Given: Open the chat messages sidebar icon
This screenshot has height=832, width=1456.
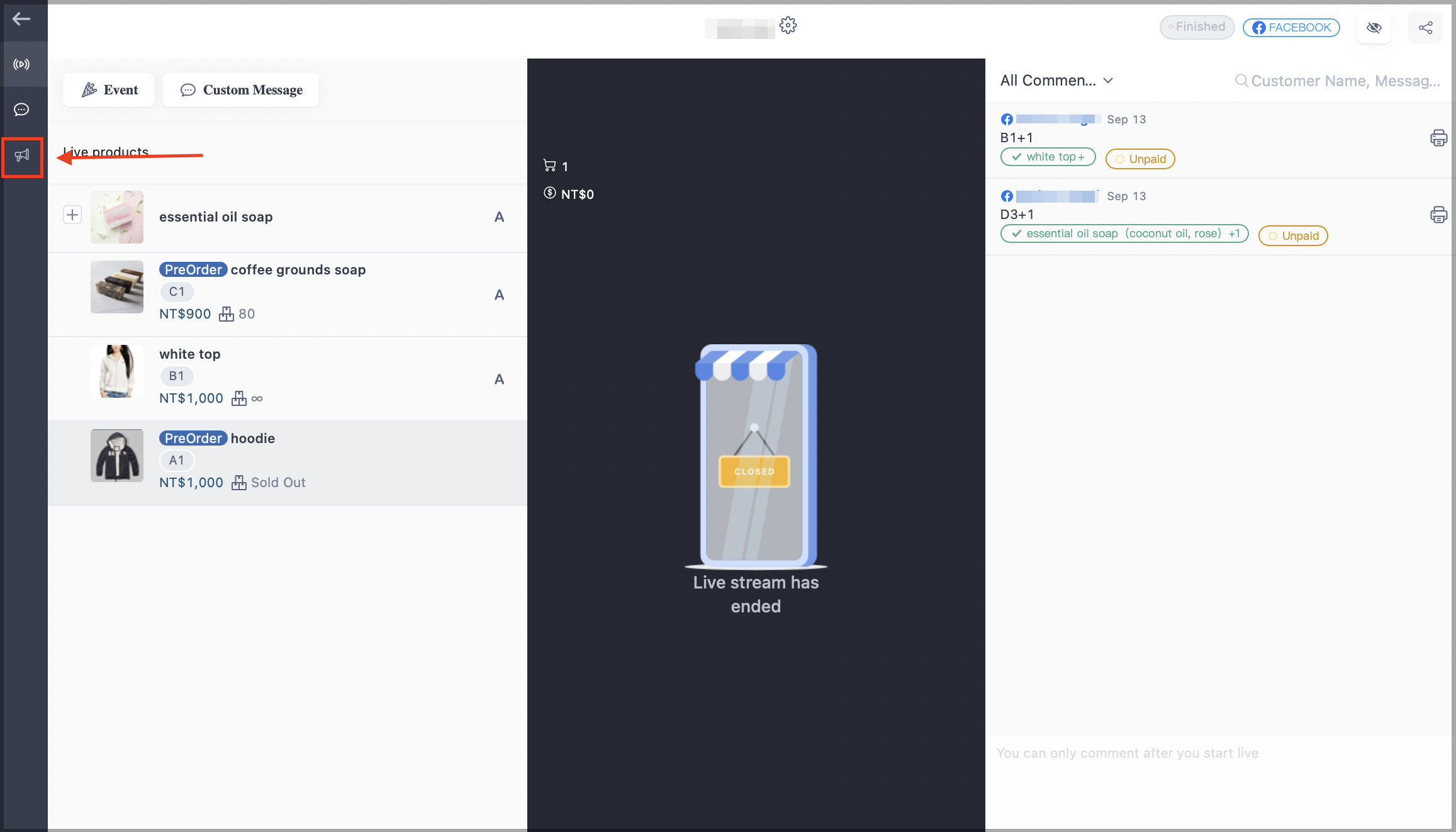Looking at the screenshot, I should click(x=21, y=110).
